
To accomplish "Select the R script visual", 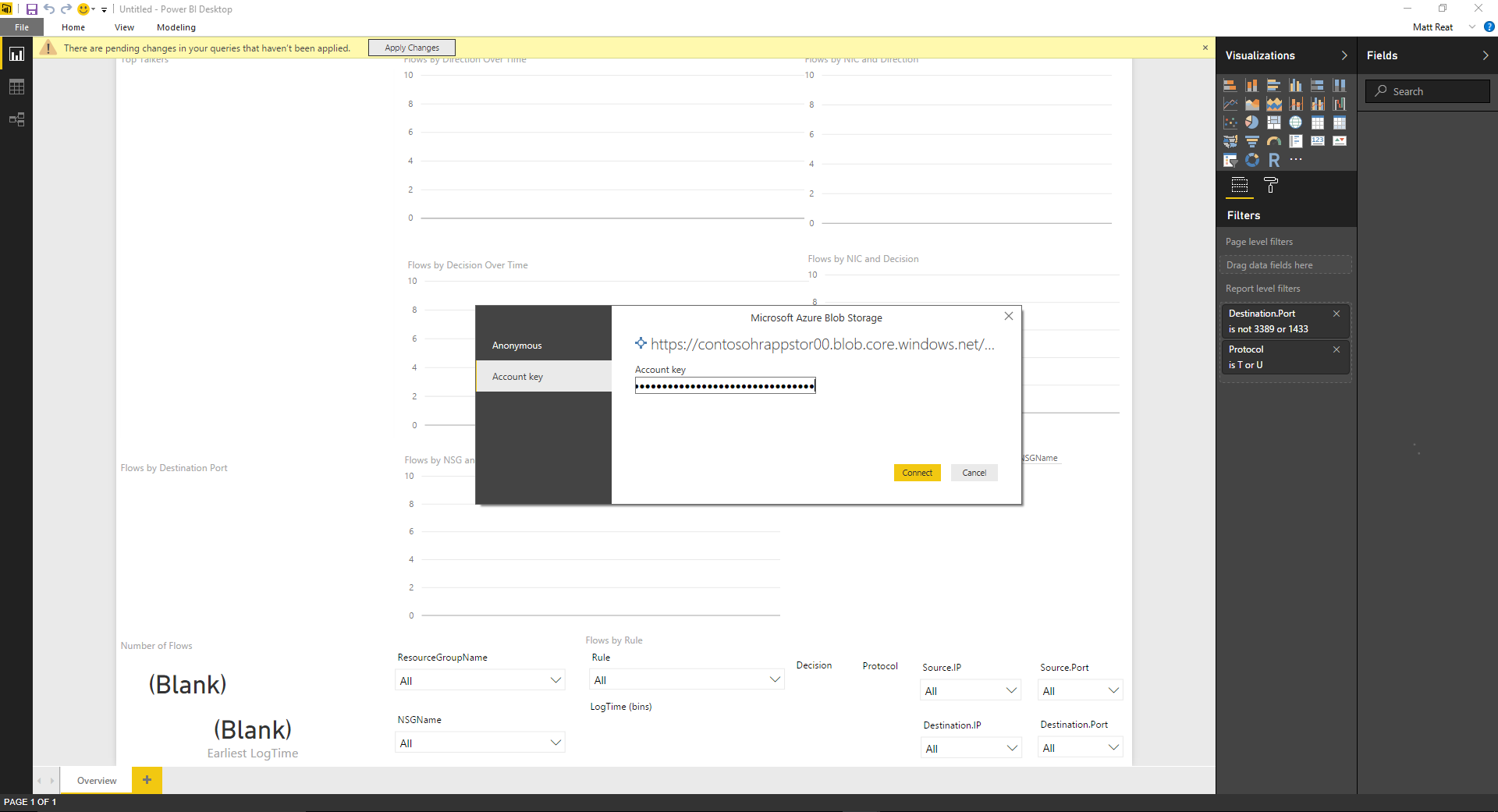I will click(x=1274, y=160).
